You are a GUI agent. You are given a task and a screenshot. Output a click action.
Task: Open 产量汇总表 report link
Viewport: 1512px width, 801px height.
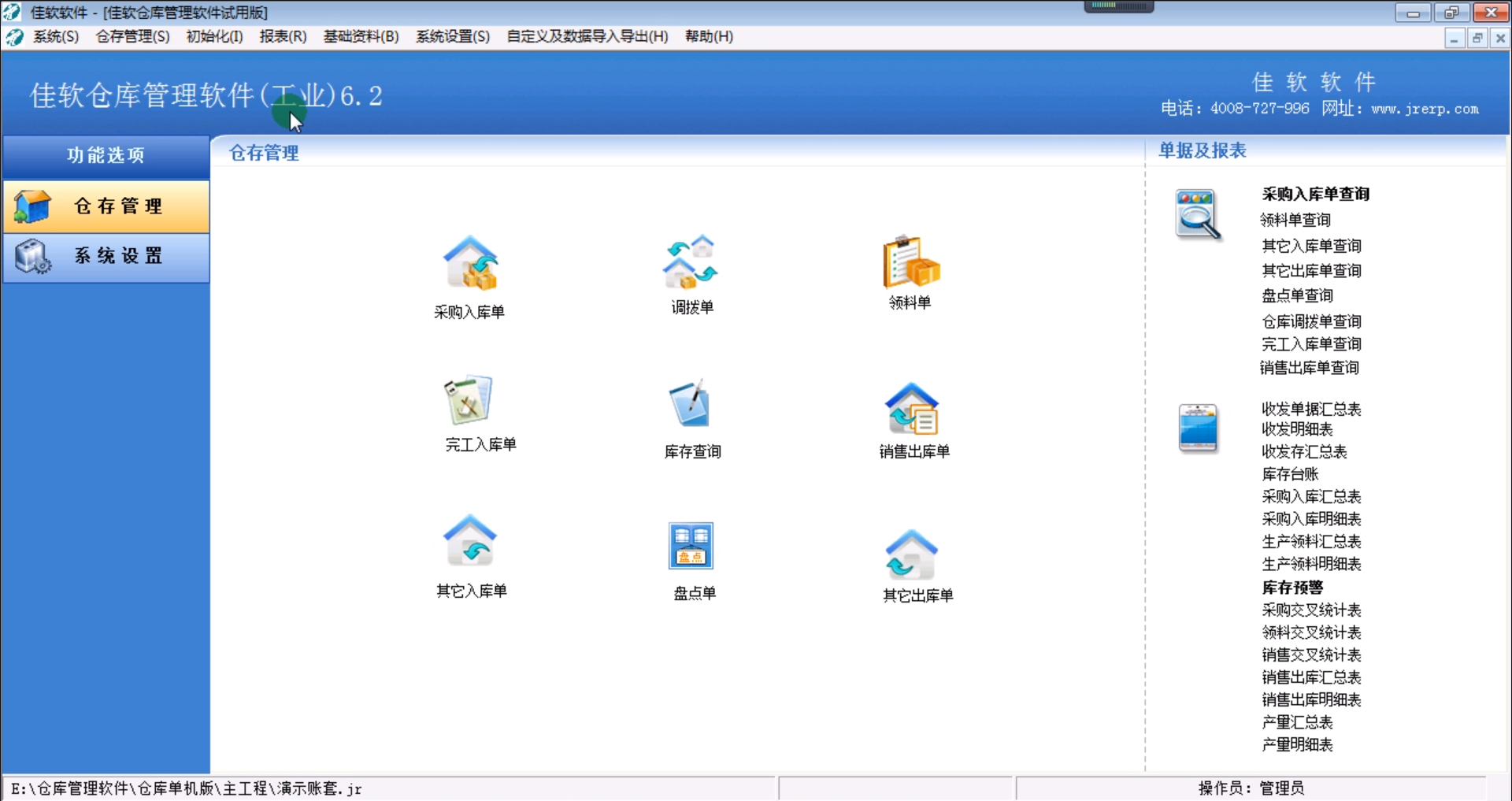pos(1297,722)
